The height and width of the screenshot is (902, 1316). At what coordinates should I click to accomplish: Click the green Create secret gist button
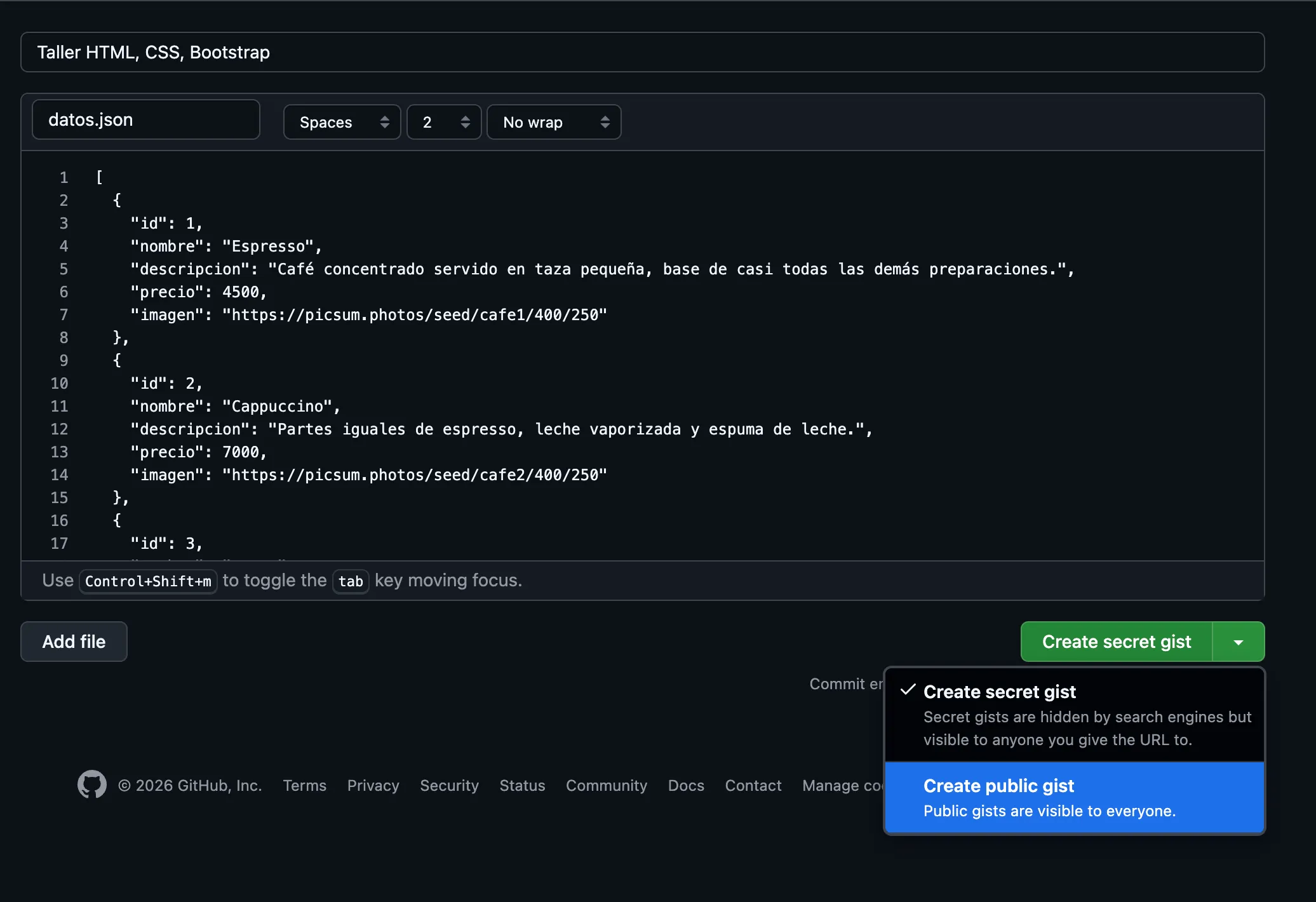pos(1117,642)
